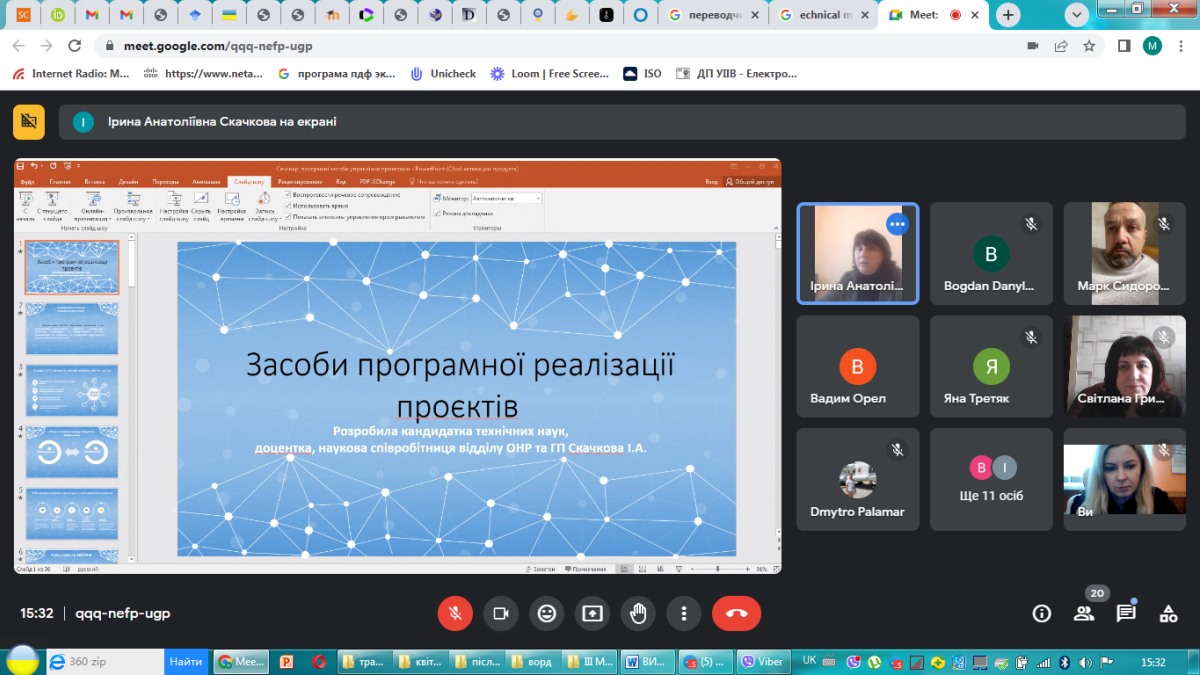Screen dimensions: 1200x675
Task: Click the Chrome tab search arrow
Action: [1077, 15]
